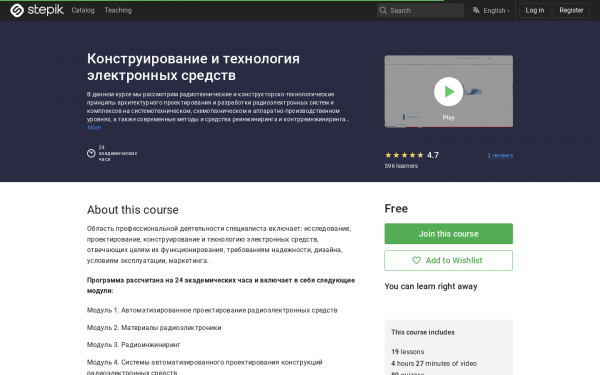
Task: Click the search magnifier icon
Action: pos(383,10)
